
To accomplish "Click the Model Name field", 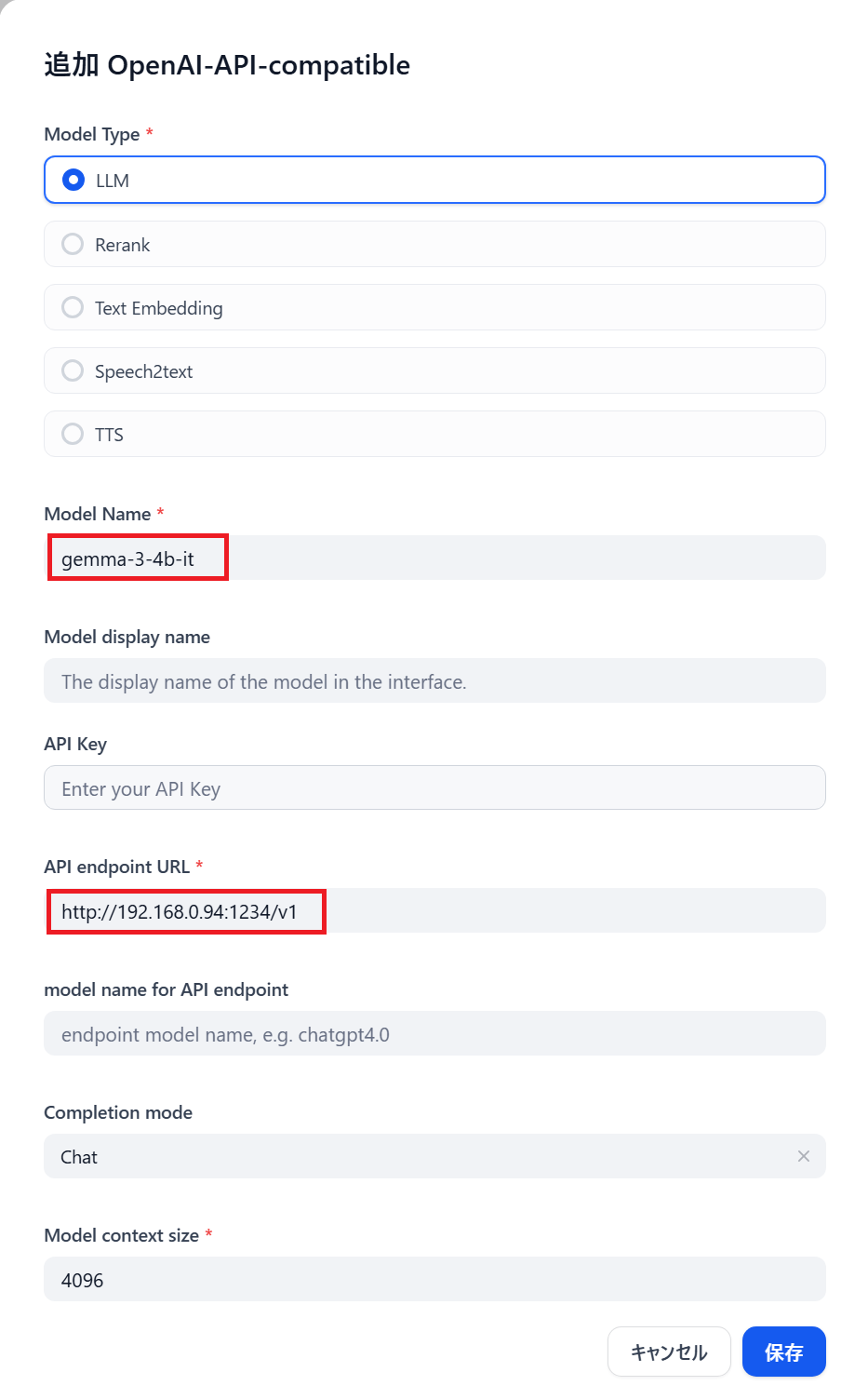I will (434, 558).
